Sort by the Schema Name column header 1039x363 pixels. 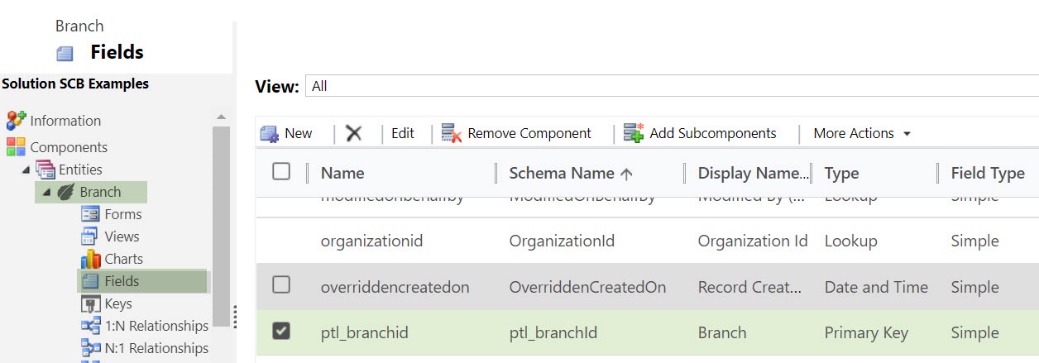(x=571, y=174)
